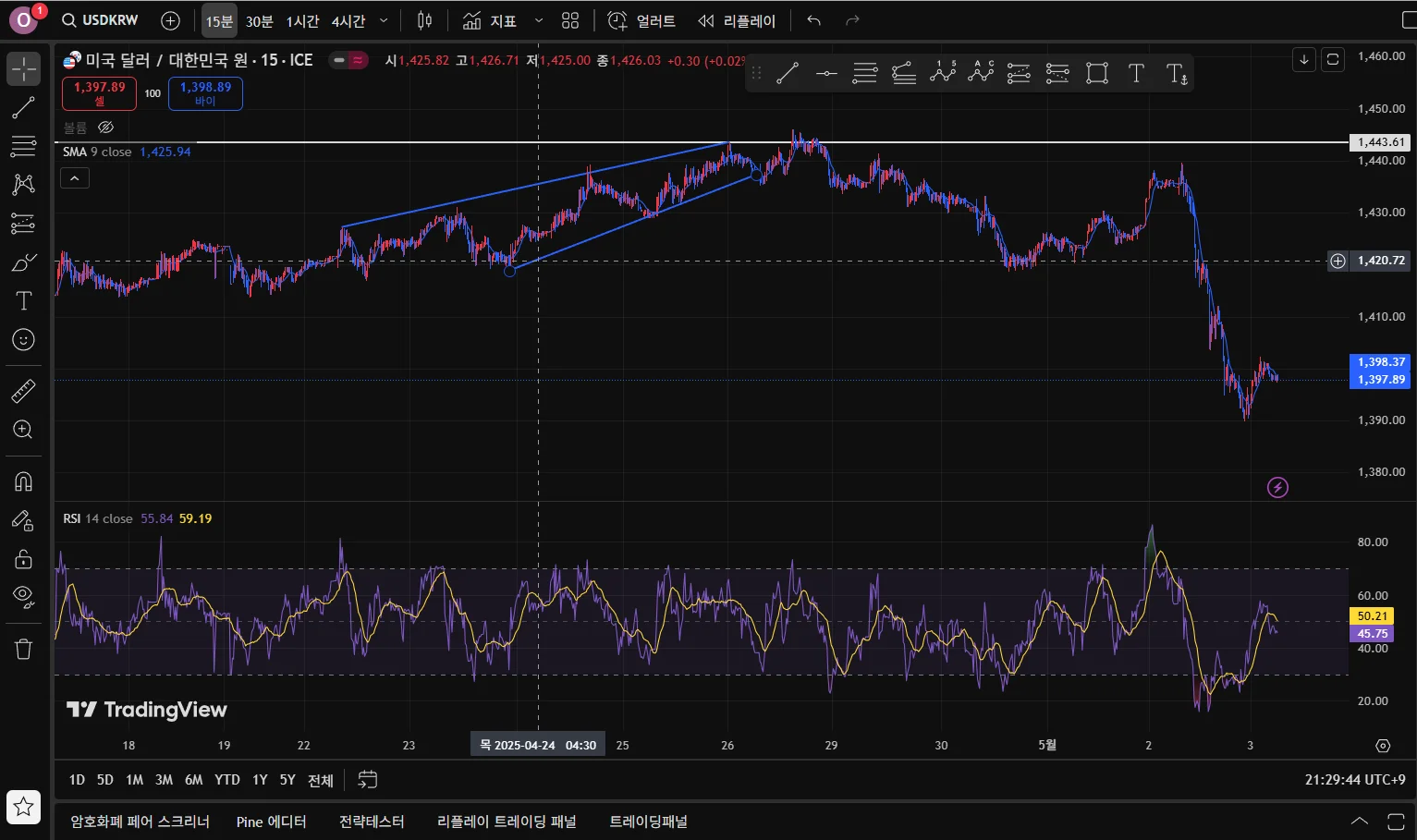Expand the indicator templates dropdown arrow

539,20
